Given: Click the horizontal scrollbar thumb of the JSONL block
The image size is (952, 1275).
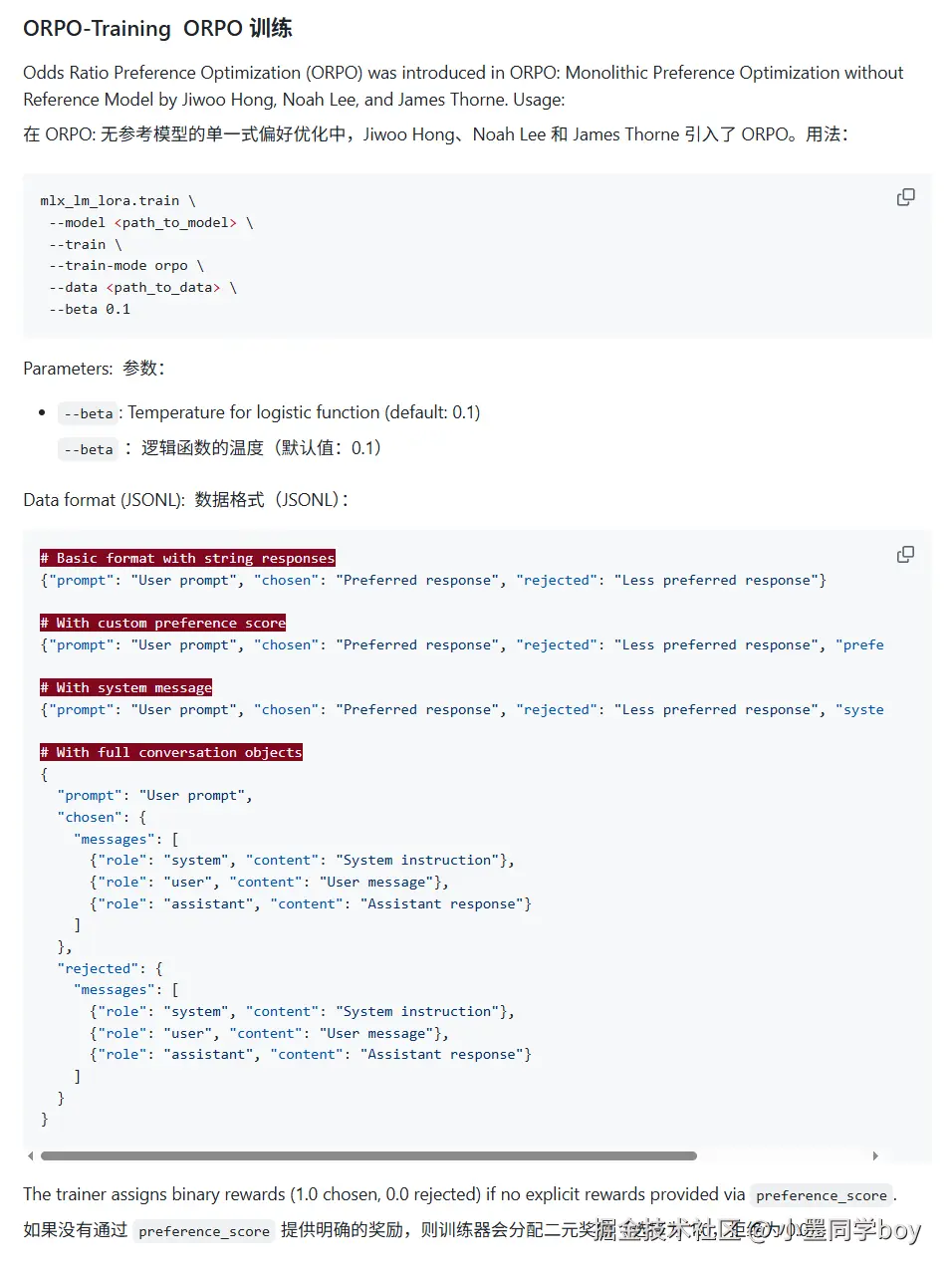Looking at the screenshot, I should (368, 1155).
